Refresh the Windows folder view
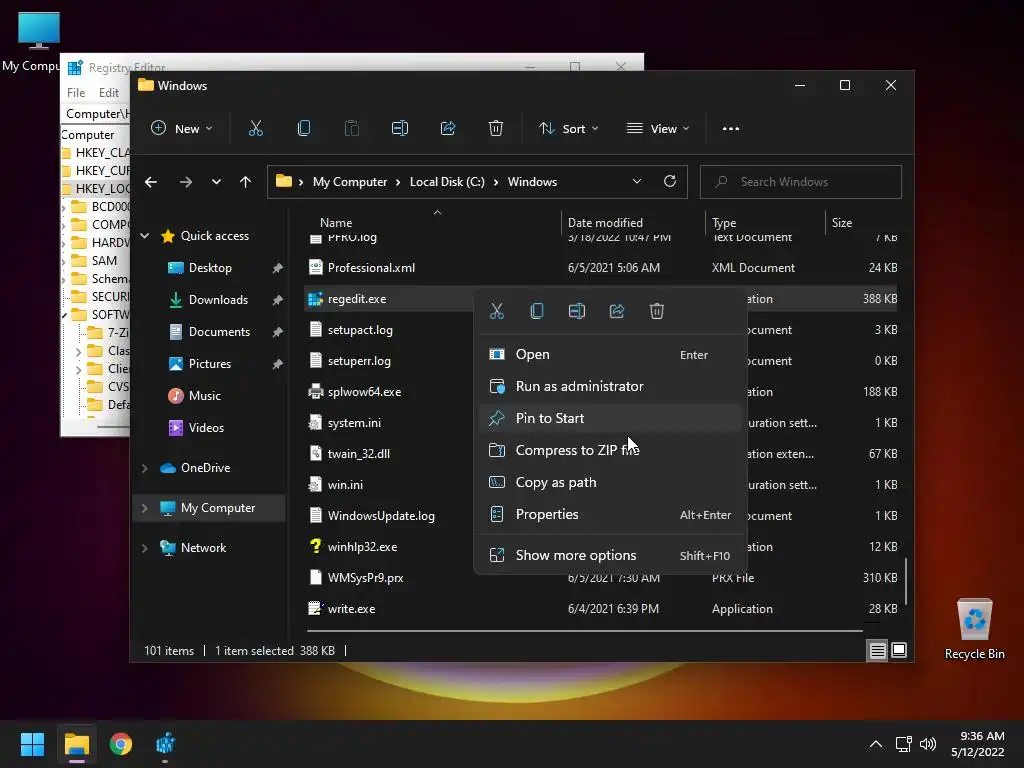This screenshot has height=768, width=1024. pyautogui.click(x=670, y=182)
